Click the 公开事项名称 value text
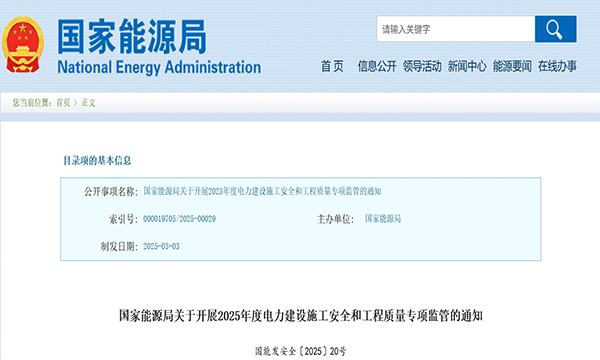The width and height of the screenshot is (600, 360). click(x=262, y=191)
